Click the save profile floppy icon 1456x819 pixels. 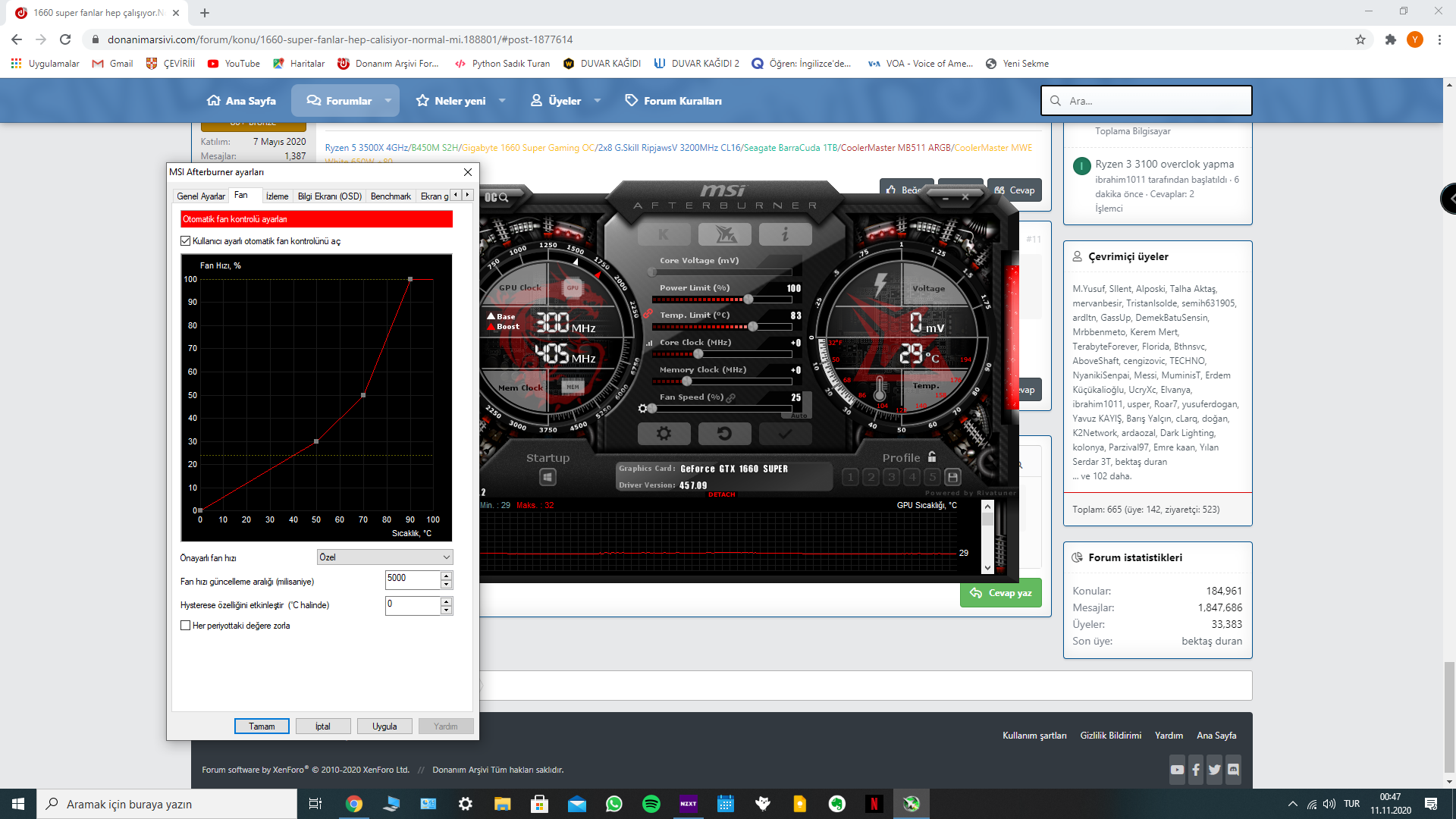tap(953, 477)
